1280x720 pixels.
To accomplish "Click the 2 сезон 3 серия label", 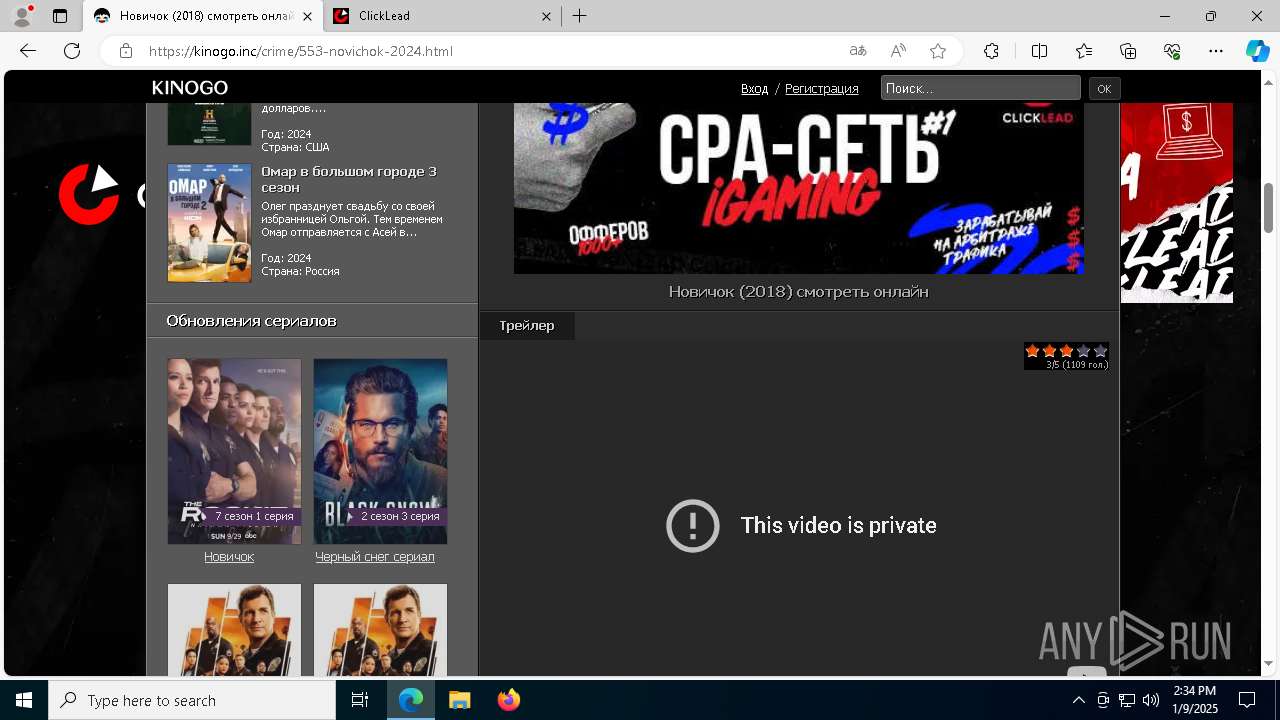I will 398,516.
